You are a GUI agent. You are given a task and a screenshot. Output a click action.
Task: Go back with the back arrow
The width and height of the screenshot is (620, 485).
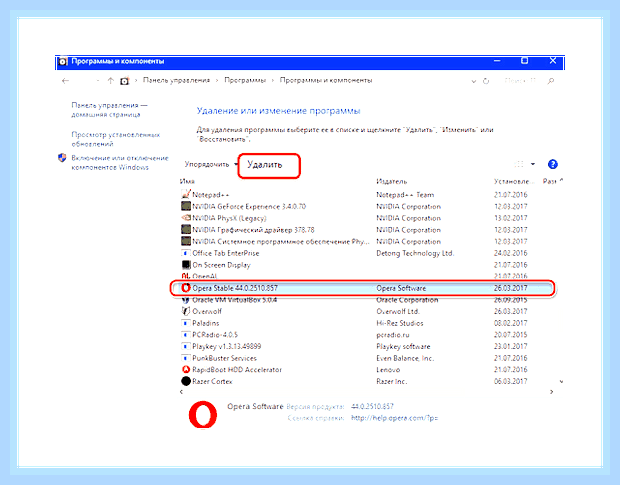[x=66, y=81]
